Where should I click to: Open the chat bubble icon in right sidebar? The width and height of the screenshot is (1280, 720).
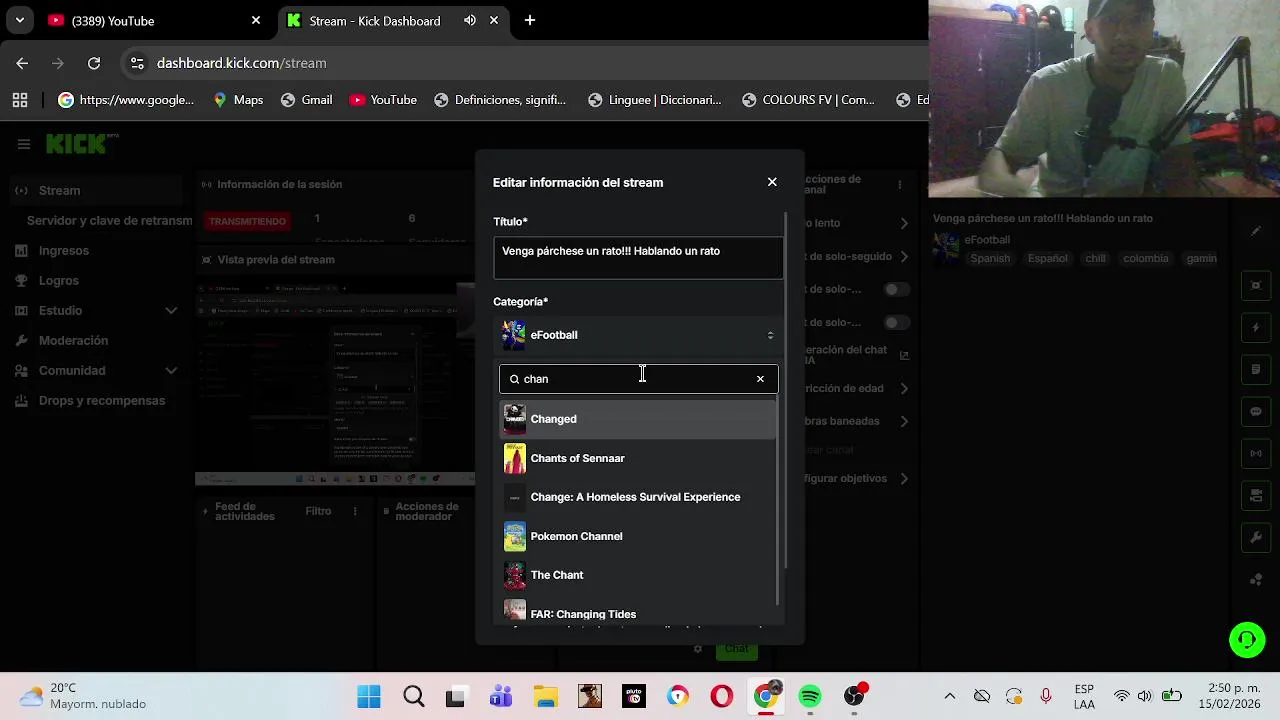click(x=1256, y=411)
